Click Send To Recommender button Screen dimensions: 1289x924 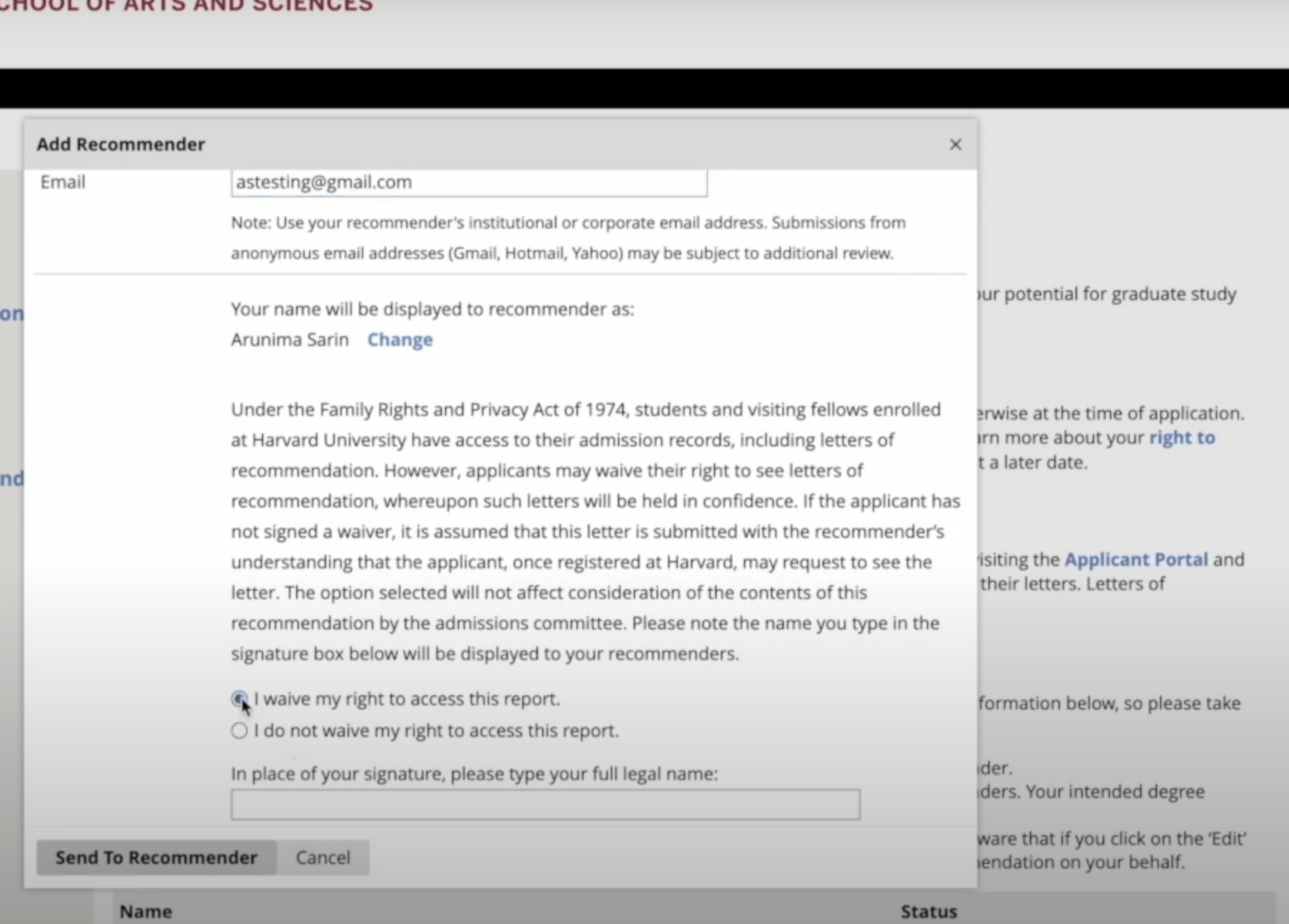click(x=156, y=857)
